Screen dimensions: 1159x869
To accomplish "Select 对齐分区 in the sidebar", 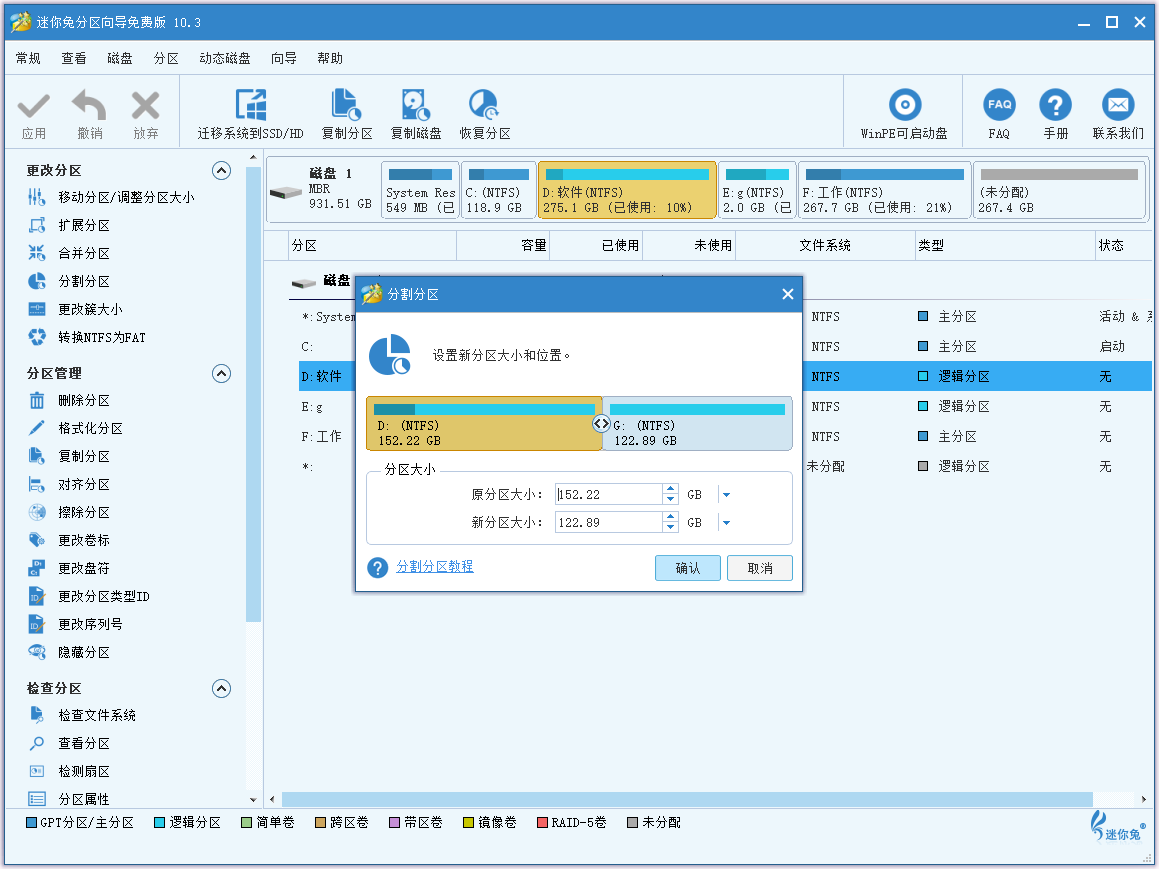I will pyautogui.click(x=84, y=485).
